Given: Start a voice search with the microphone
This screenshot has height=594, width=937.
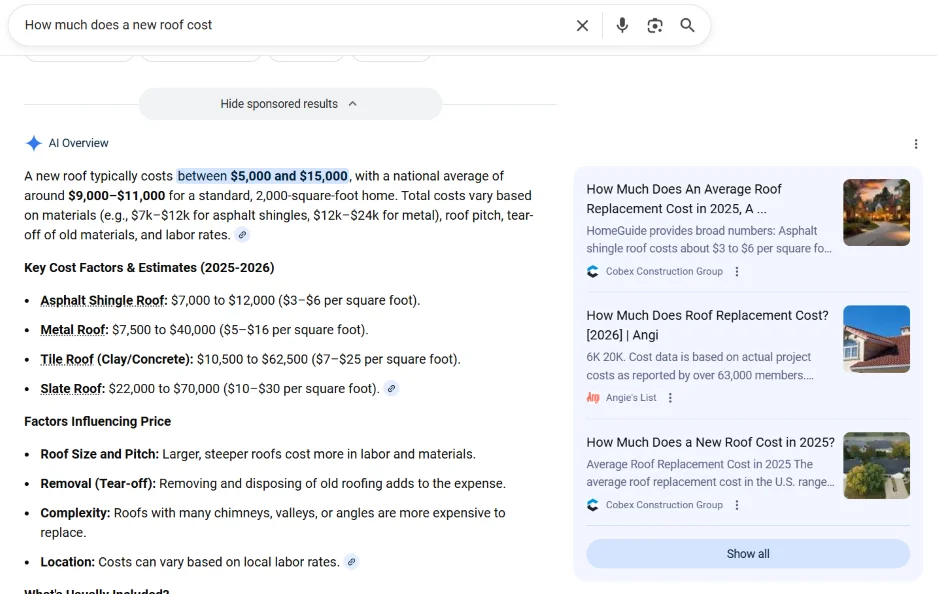Looking at the screenshot, I should pyautogui.click(x=622, y=26).
